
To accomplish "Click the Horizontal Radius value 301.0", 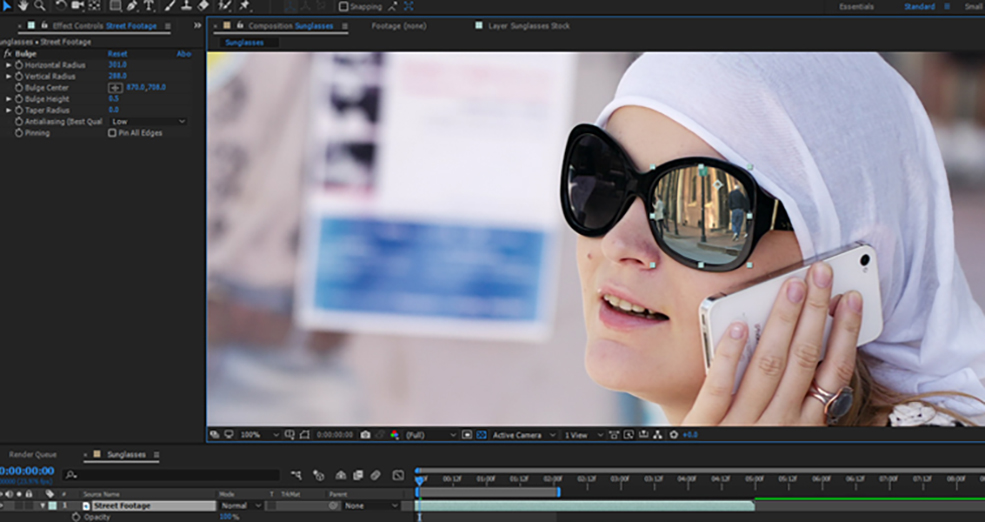I will click(117, 65).
